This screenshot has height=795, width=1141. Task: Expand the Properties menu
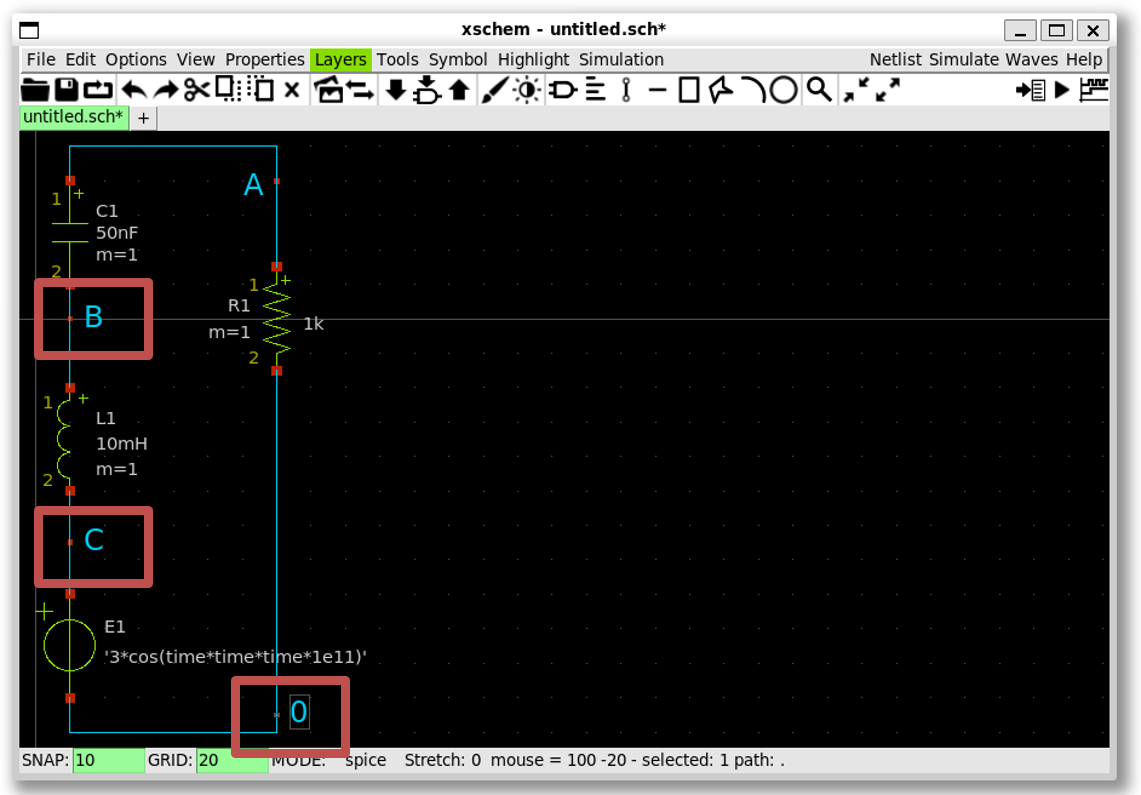click(264, 60)
